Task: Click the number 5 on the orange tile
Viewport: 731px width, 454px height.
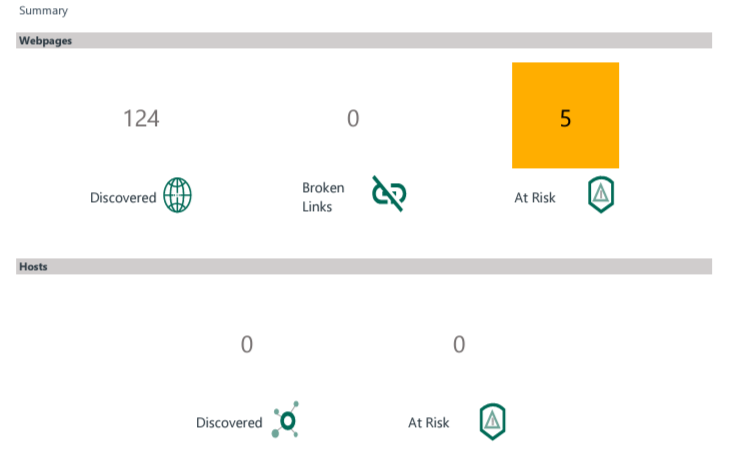Action: (x=566, y=118)
